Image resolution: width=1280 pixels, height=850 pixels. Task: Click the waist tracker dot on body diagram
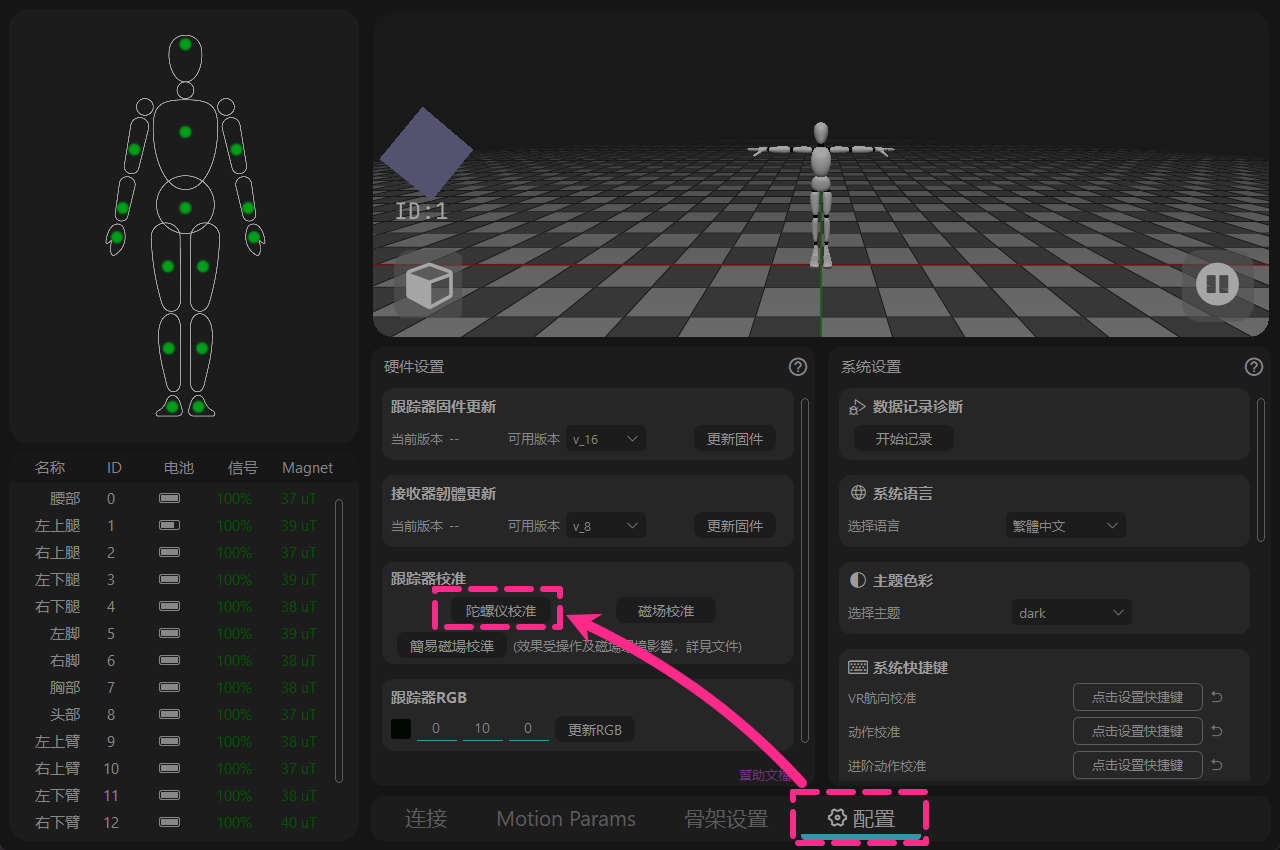(185, 208)
